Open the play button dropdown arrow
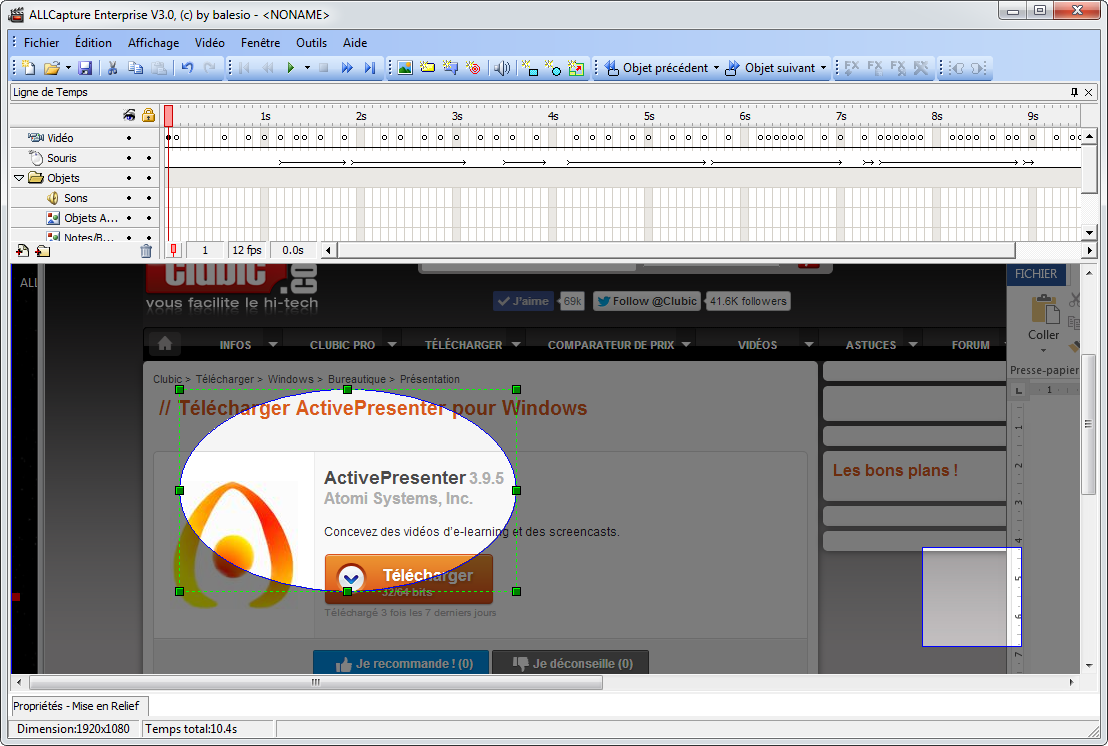 [307, 68]
